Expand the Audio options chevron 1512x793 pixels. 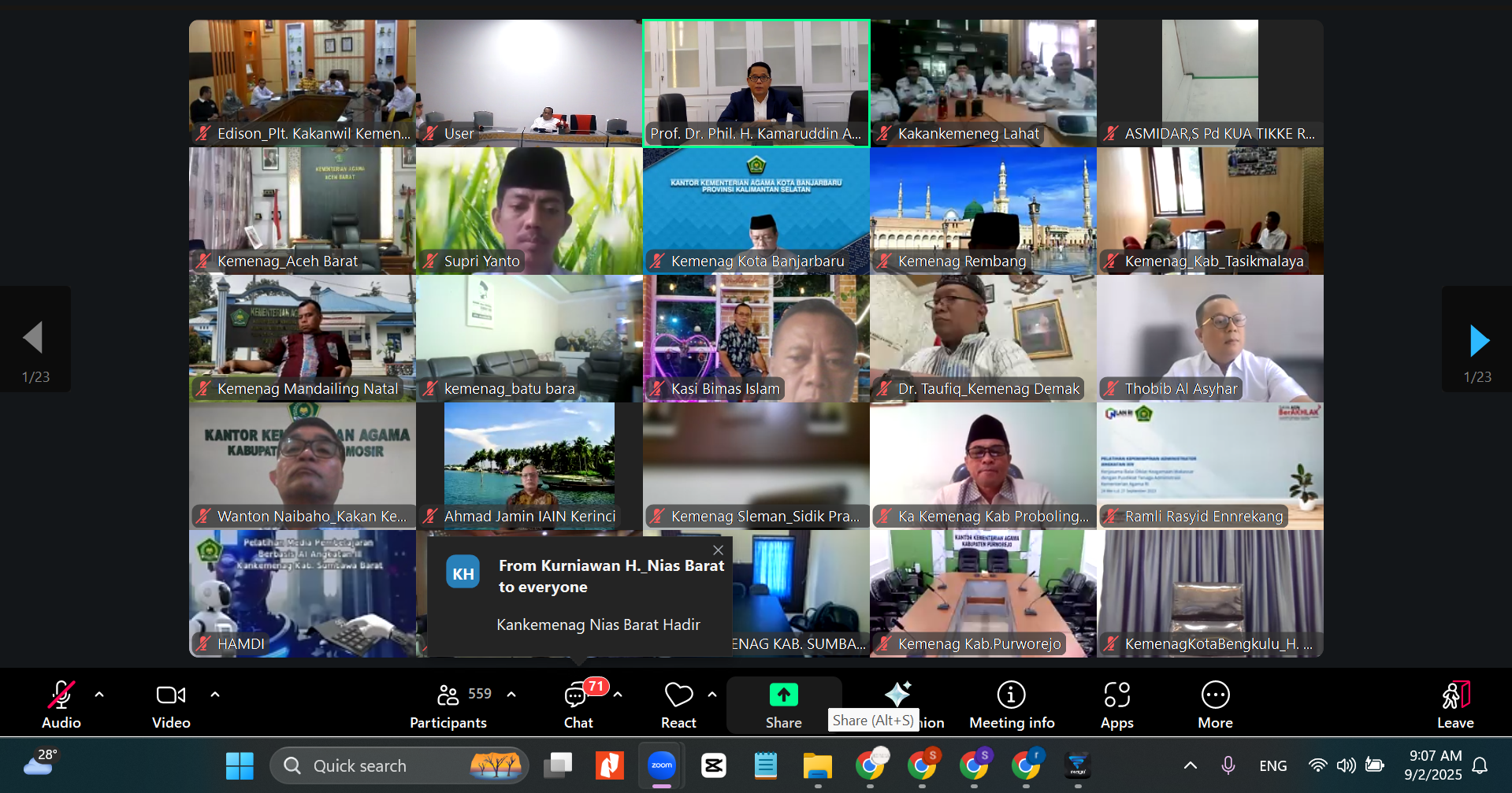[x=99, y=695]
